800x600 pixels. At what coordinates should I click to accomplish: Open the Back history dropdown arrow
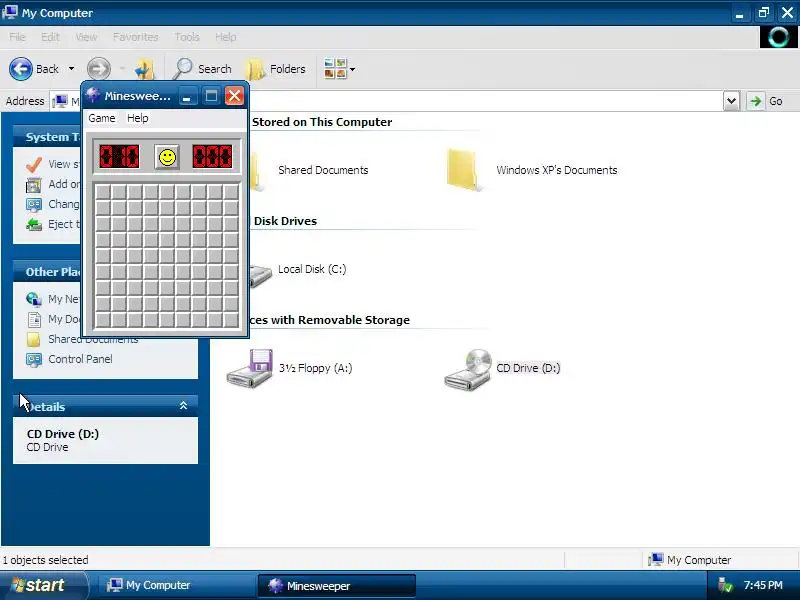(71, 68)
